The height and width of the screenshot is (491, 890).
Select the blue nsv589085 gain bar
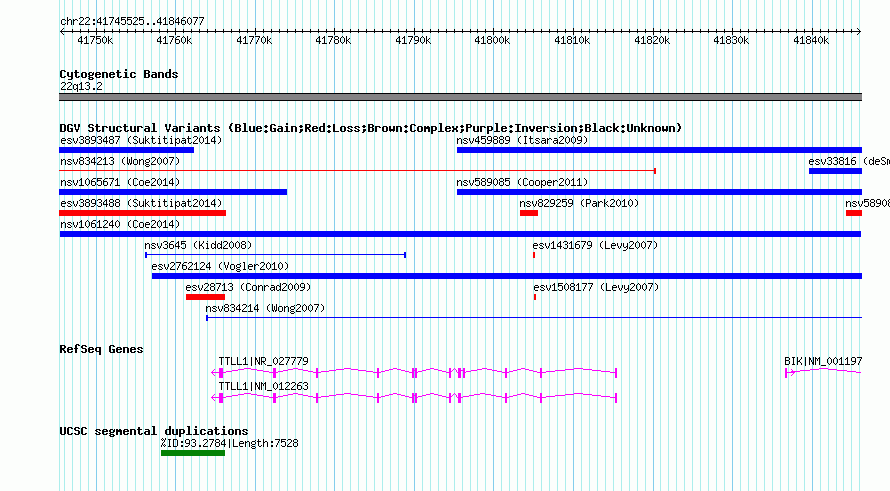660,192
